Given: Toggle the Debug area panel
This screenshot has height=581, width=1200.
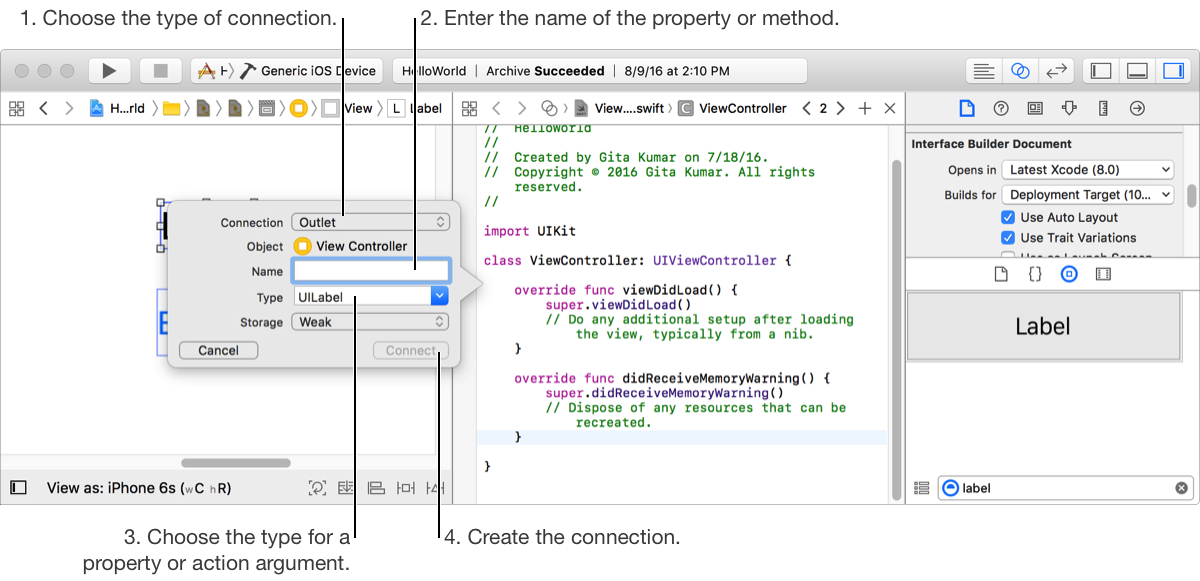Looking at the screenshot, I should pyautogui.click(x=1137, y=71).
